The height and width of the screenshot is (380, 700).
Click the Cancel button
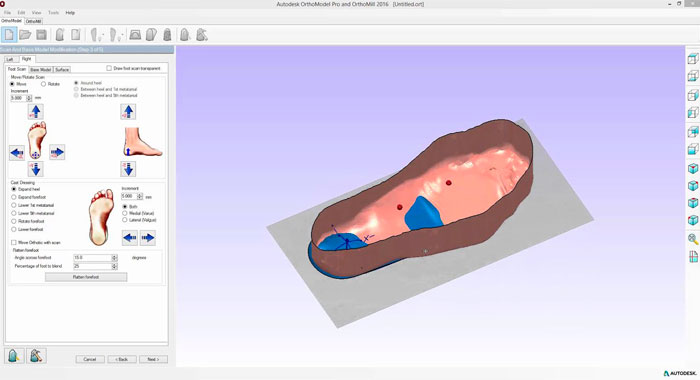90,359
